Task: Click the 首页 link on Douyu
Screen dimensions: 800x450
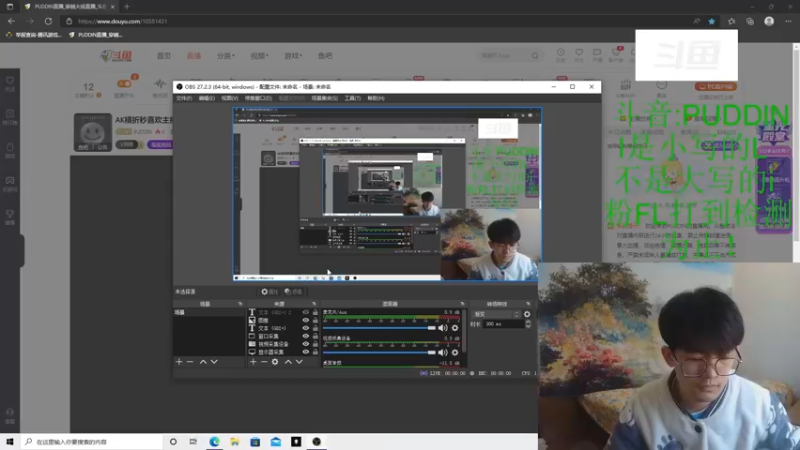Action: coord(164,56)
